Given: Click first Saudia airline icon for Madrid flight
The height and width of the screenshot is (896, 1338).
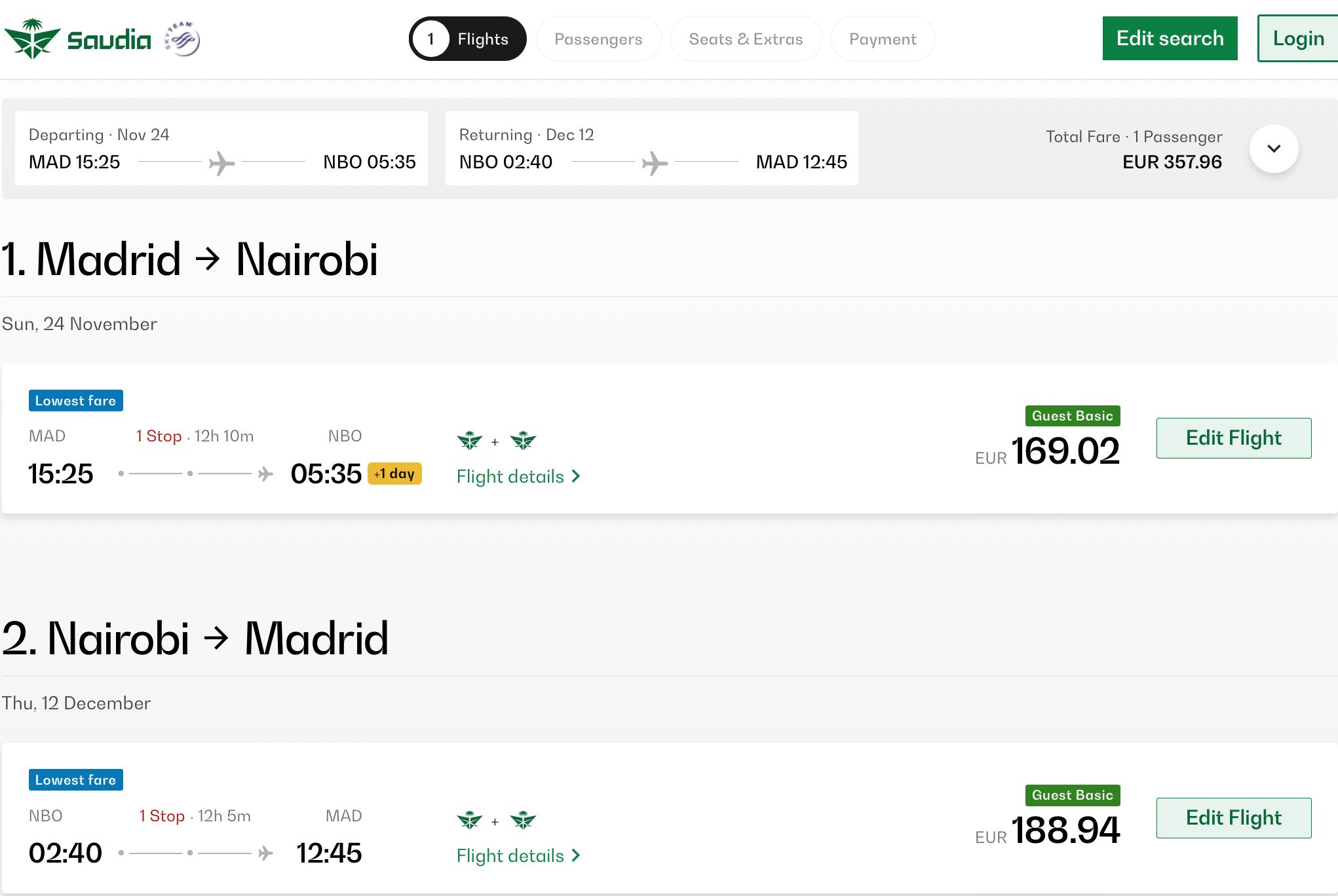Looking at the screenshot, I should point(469,441).
